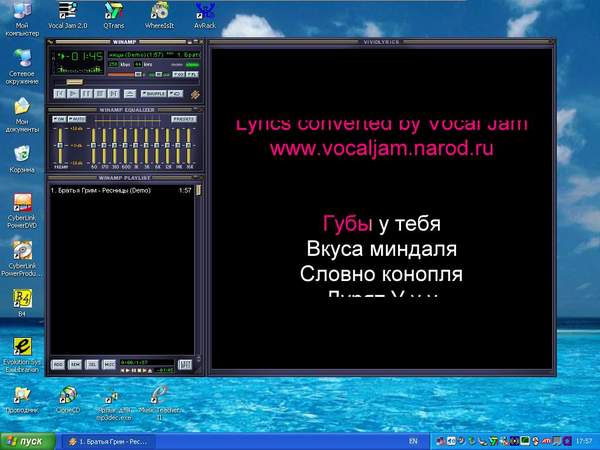Click the Winamp lightning bolt logo

[x=195, y=94]
